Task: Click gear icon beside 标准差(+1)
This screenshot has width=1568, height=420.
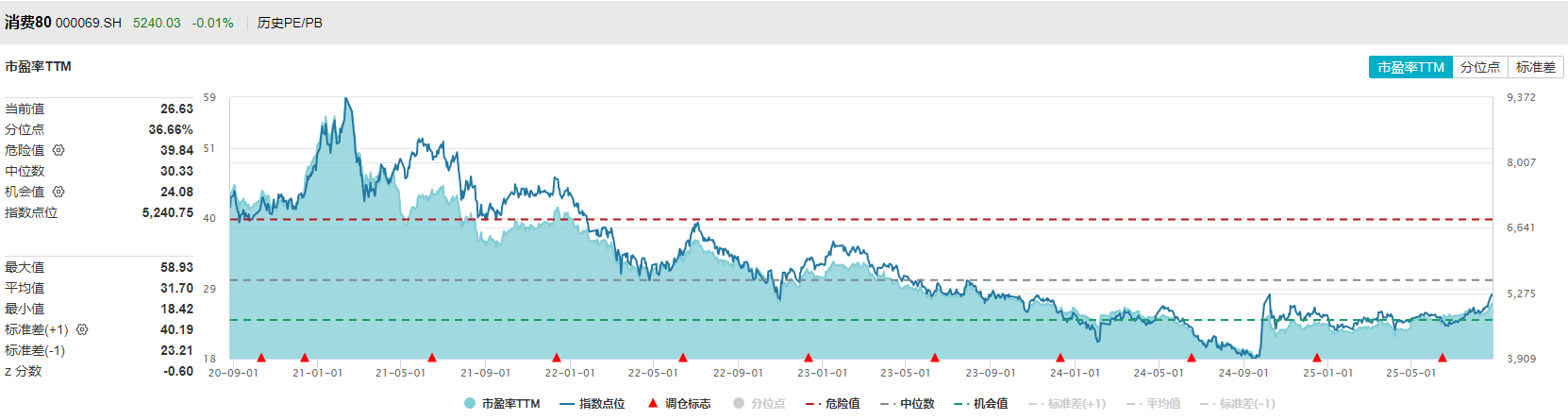Action: [82, 329]
